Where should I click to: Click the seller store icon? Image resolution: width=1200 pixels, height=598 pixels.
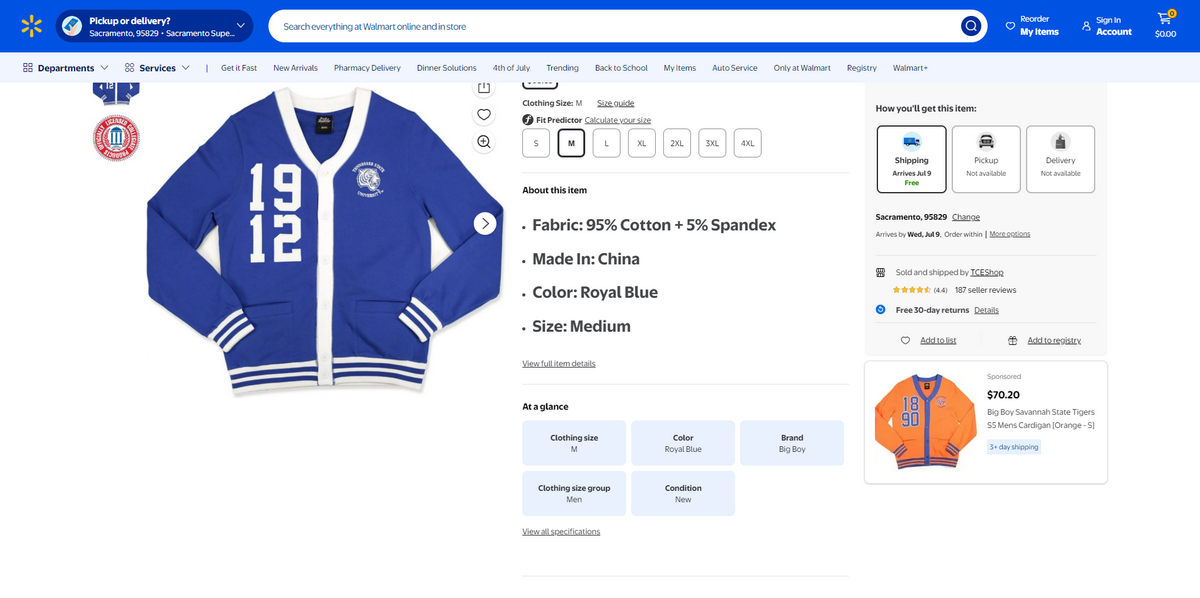880,272
